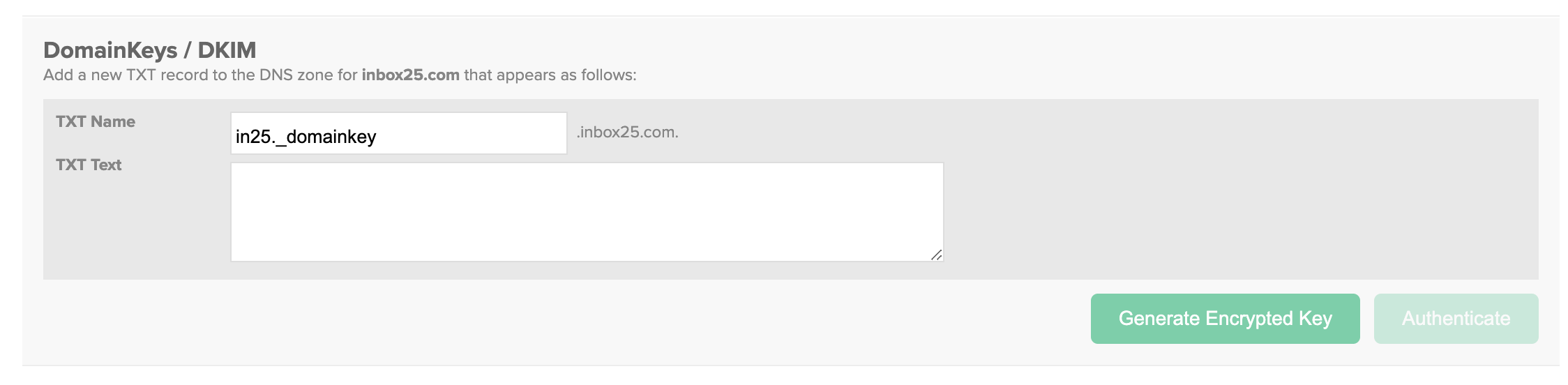
Task: Place cursor in the in25._domainkey value
Action: (306, 137)
